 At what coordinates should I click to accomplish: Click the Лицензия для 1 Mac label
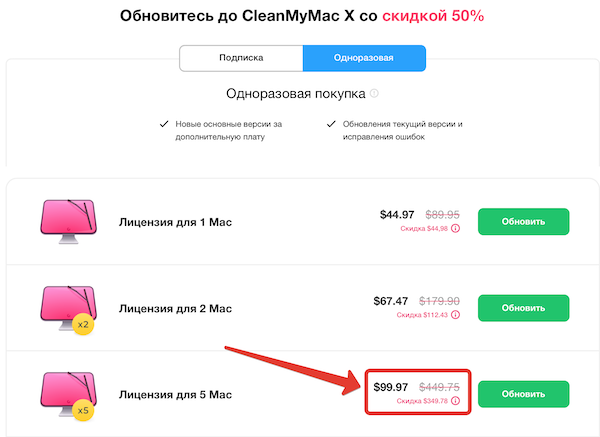point(175,222)
